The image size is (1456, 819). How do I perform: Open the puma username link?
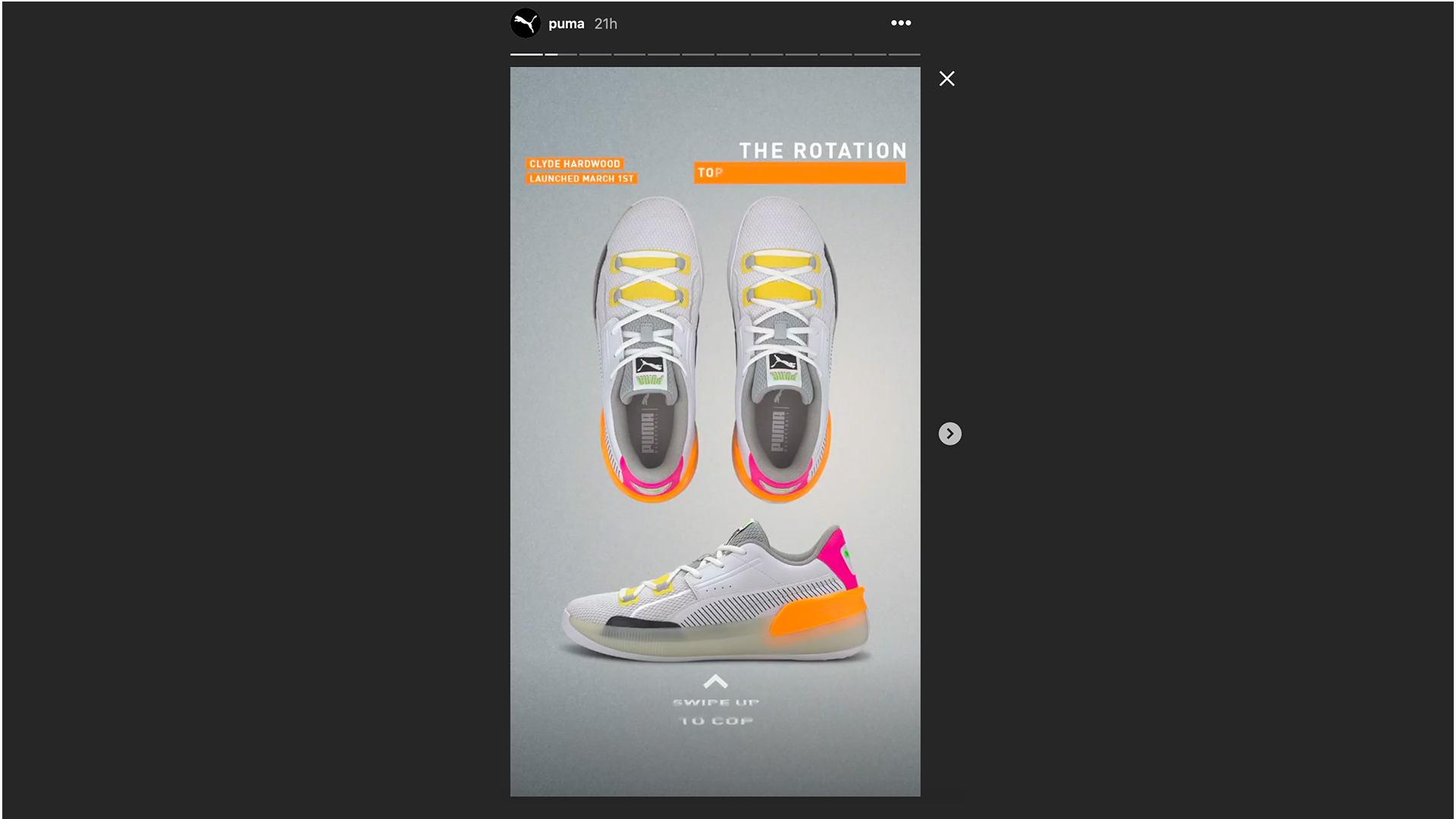click(566, 24)
